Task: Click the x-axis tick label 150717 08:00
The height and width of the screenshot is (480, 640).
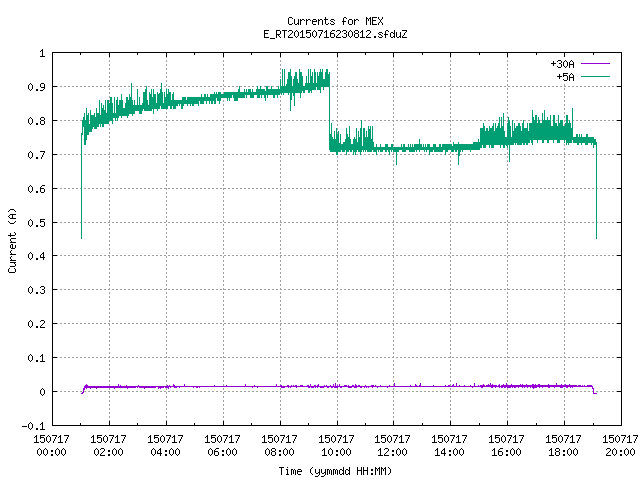Action: click(280, 446)
